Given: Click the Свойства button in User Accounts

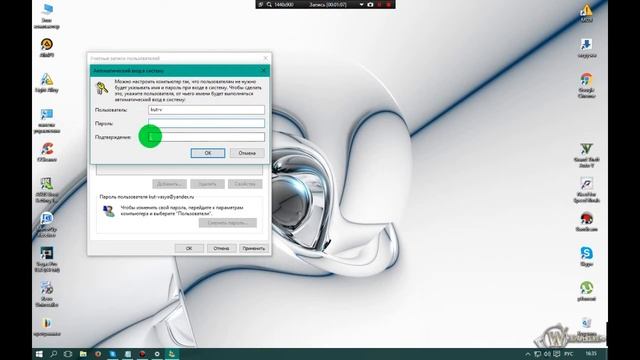Looking at the screenshot, I should point(245,184).
